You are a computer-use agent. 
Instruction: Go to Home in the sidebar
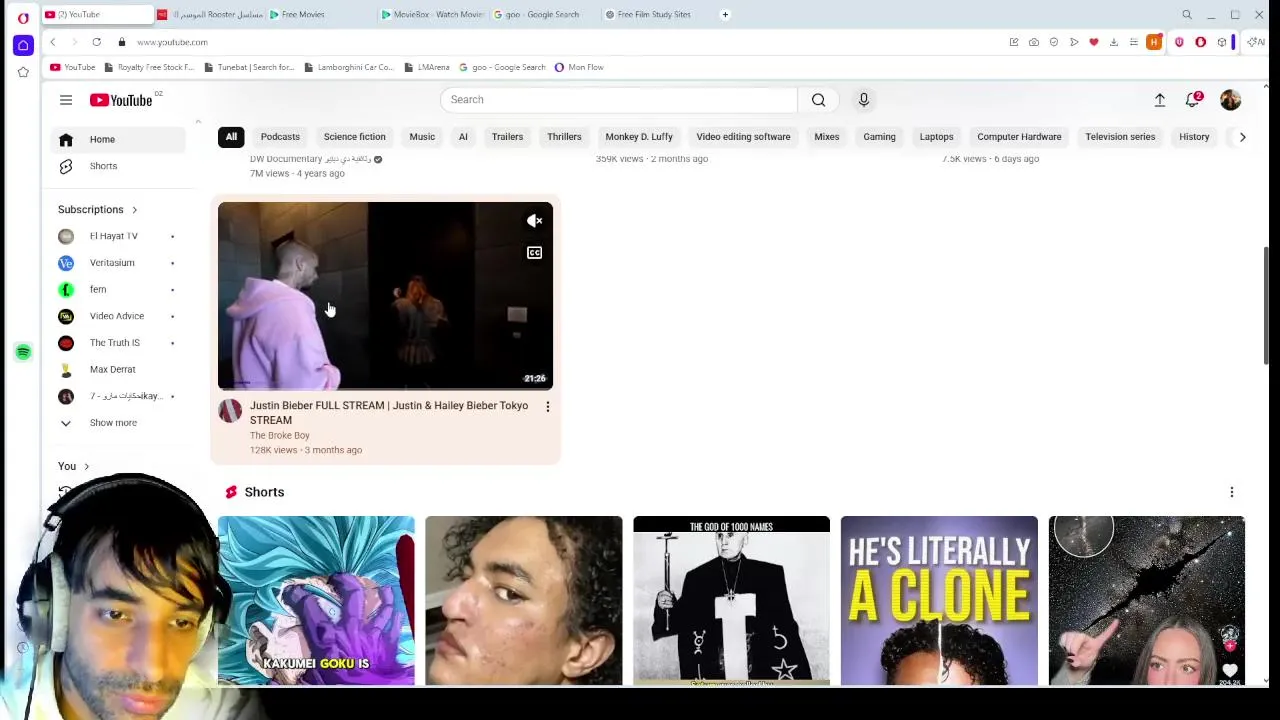[102, 139]
